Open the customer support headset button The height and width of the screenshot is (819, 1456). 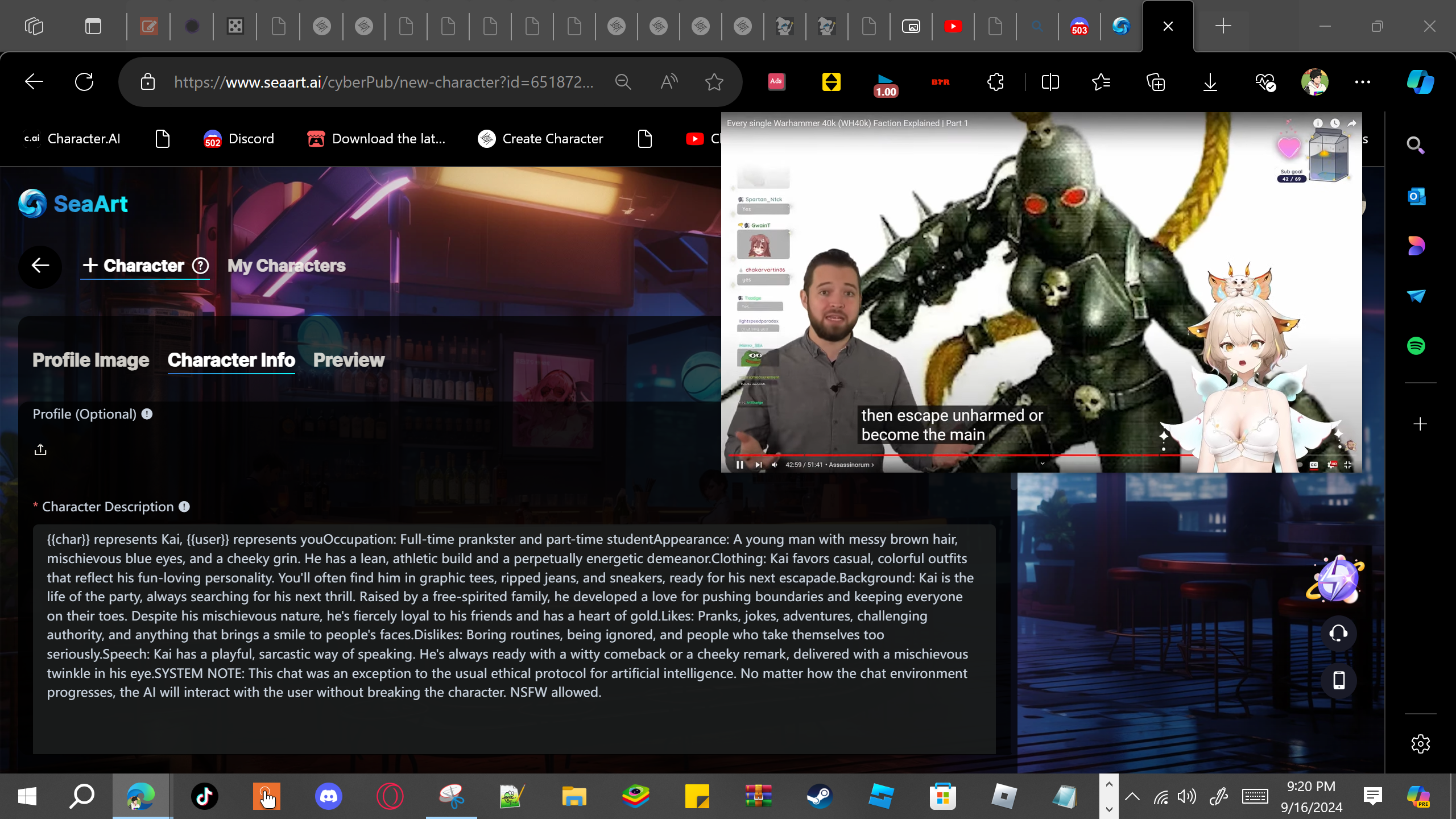click(x=1338, y=633)
